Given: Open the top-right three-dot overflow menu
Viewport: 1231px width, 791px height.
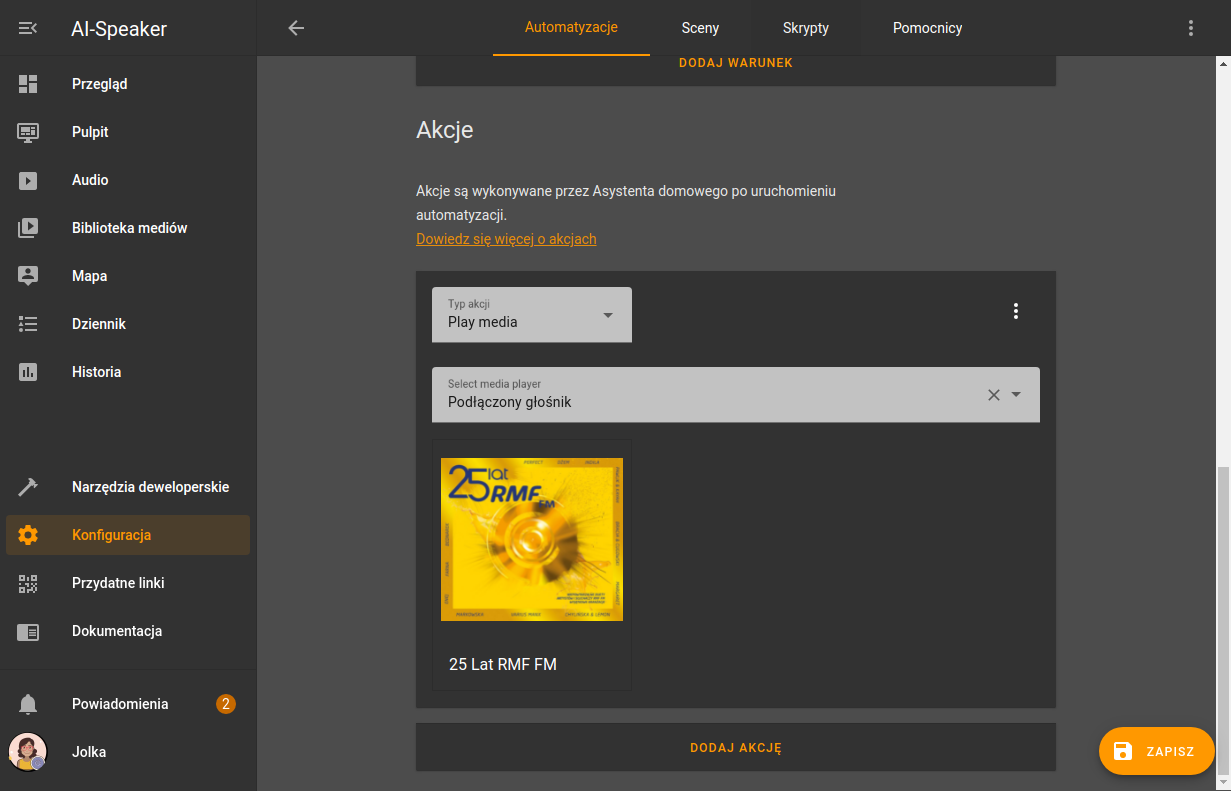Looking at the screenshot, I should (1190, 28).
